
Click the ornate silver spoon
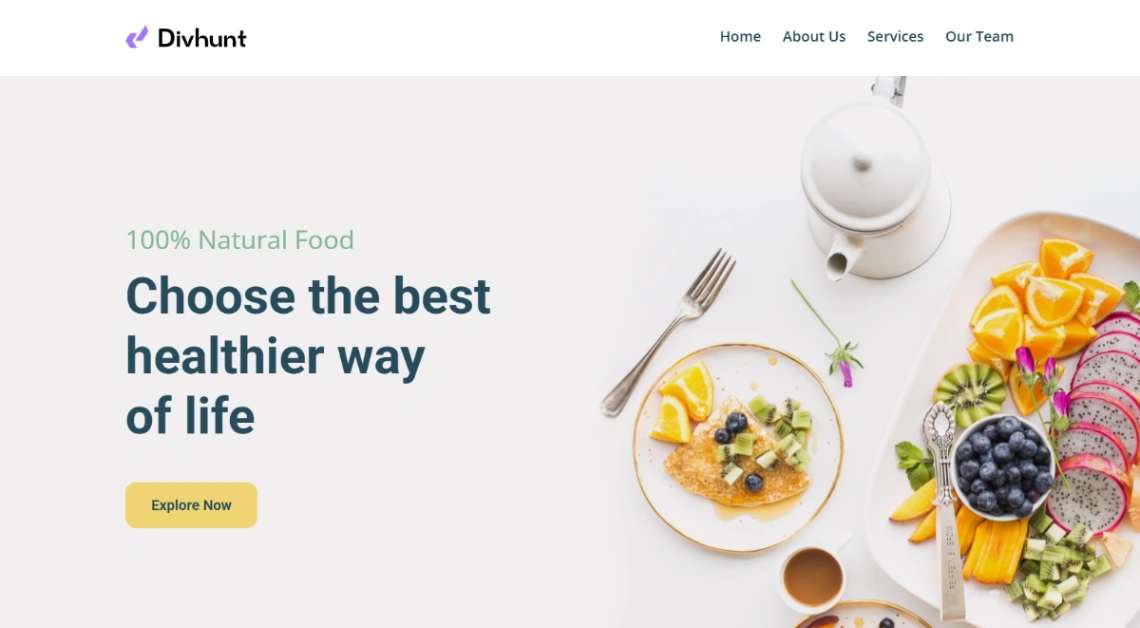tap(945, 509)
